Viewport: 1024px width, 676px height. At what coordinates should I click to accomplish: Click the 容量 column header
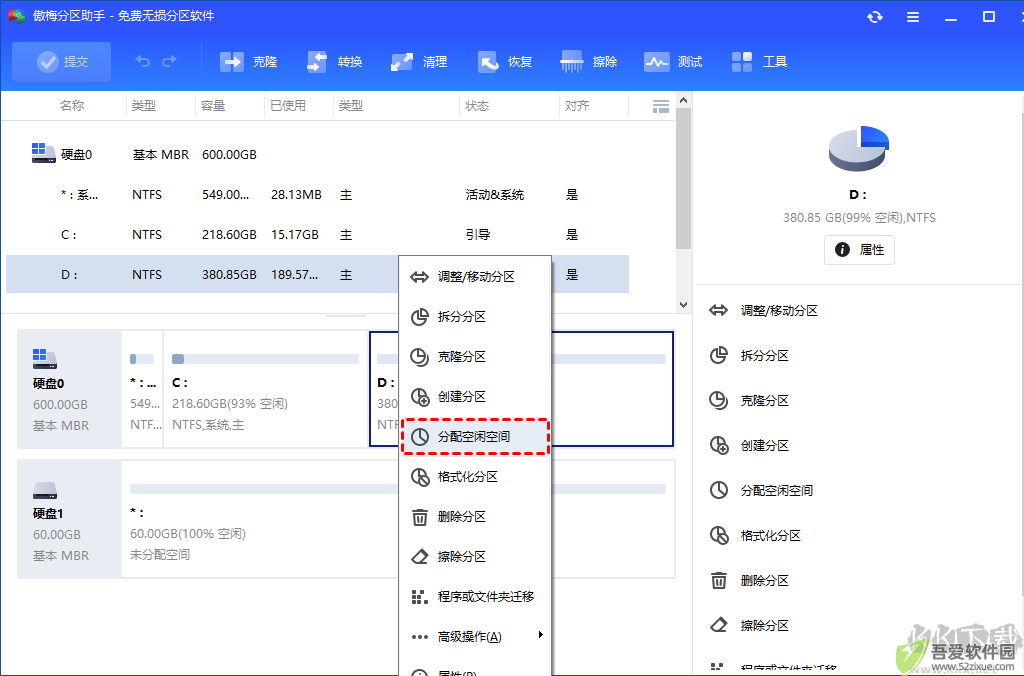(213, 106)
